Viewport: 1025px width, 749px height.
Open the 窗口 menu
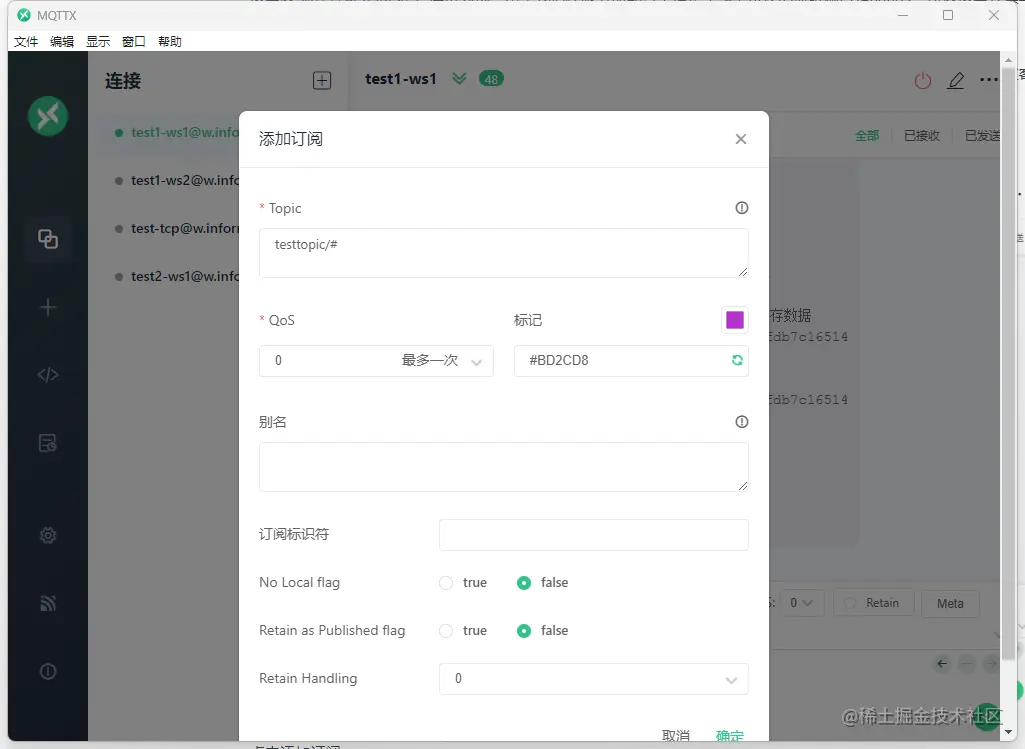(133, 42)
